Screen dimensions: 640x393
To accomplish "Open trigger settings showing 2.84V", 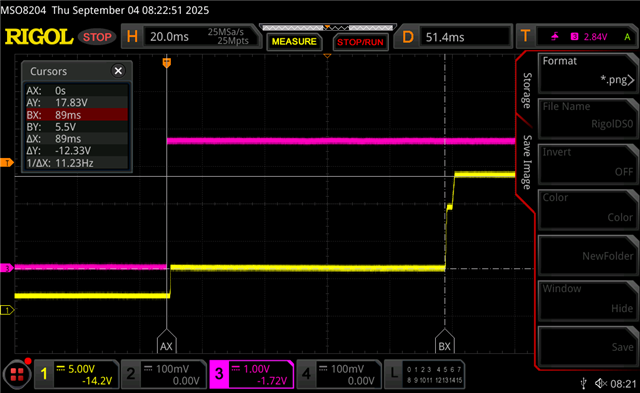I will pos(578,37).
